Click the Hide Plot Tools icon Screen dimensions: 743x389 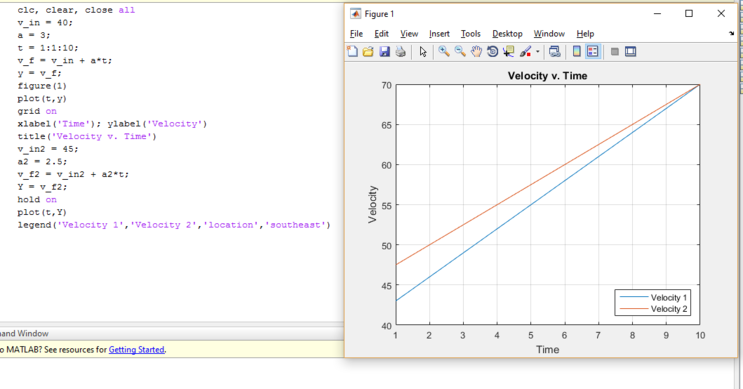click(x=615, y=52)
